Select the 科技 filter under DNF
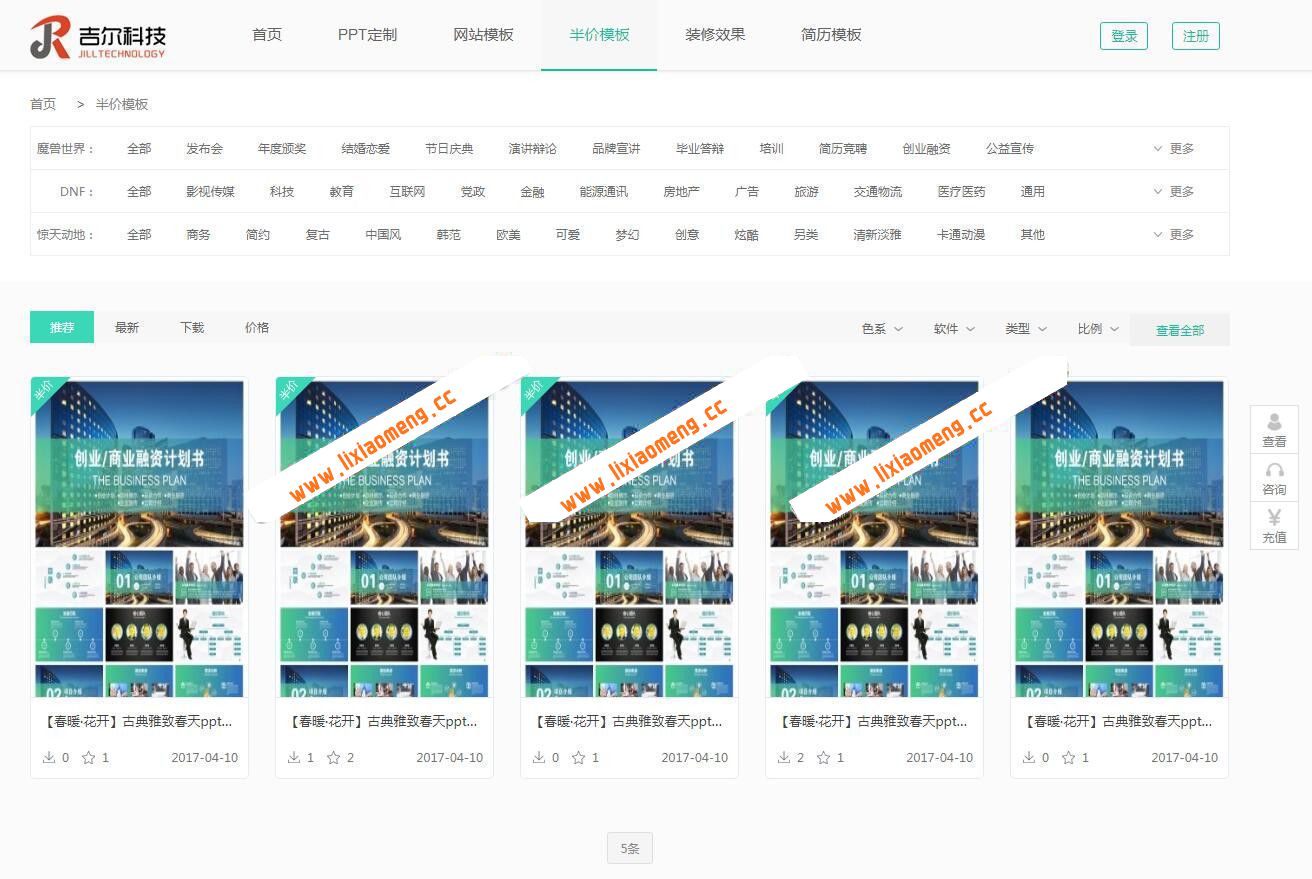 point(281,191)
